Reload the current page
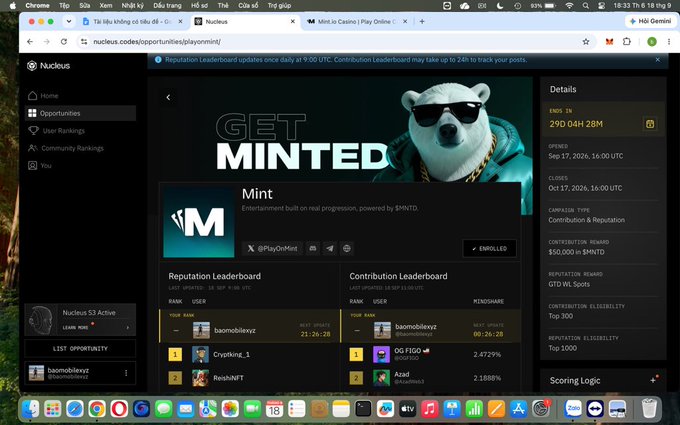 click(x=64, y=42)
